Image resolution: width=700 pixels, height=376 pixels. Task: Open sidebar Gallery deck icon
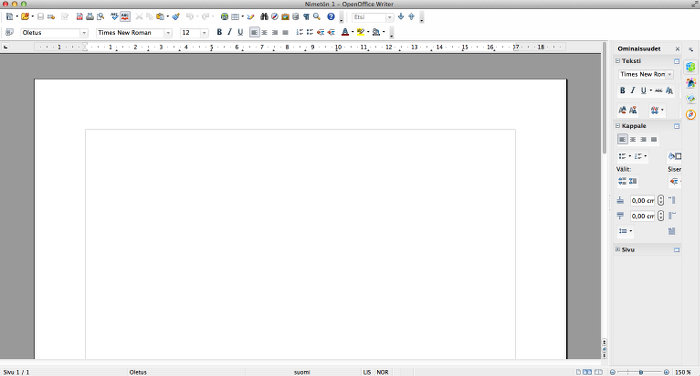point(691,98)
